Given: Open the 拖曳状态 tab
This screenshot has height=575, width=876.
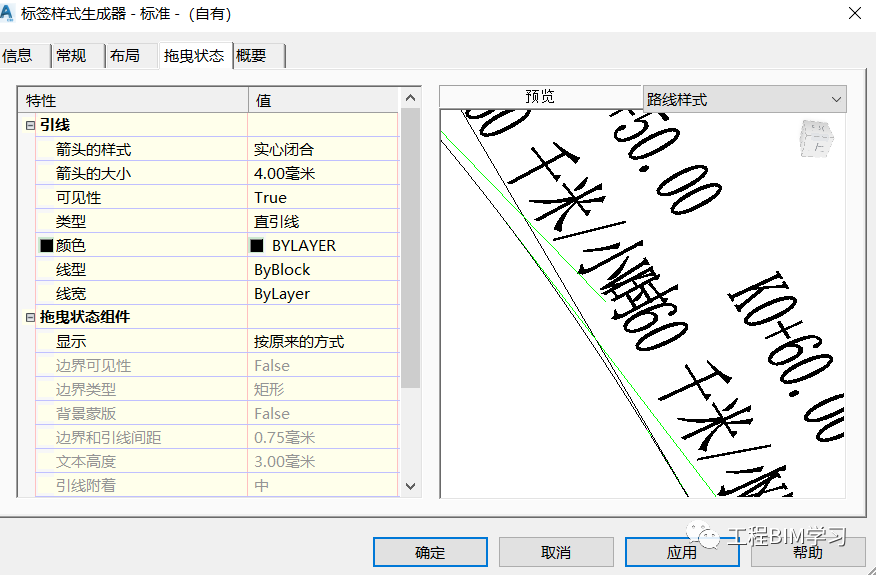Looking at the screenshot, I should coord(196,56).
